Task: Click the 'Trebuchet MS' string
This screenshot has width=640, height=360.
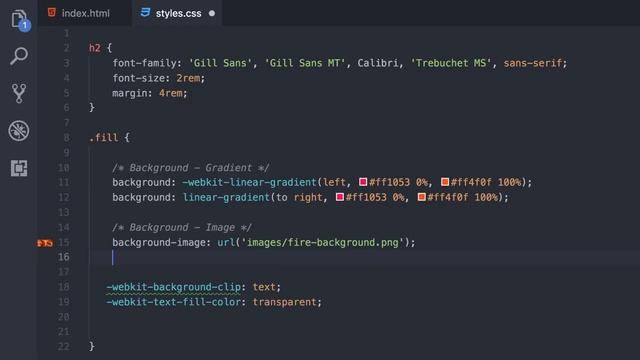Action: [x=451, y=63]
